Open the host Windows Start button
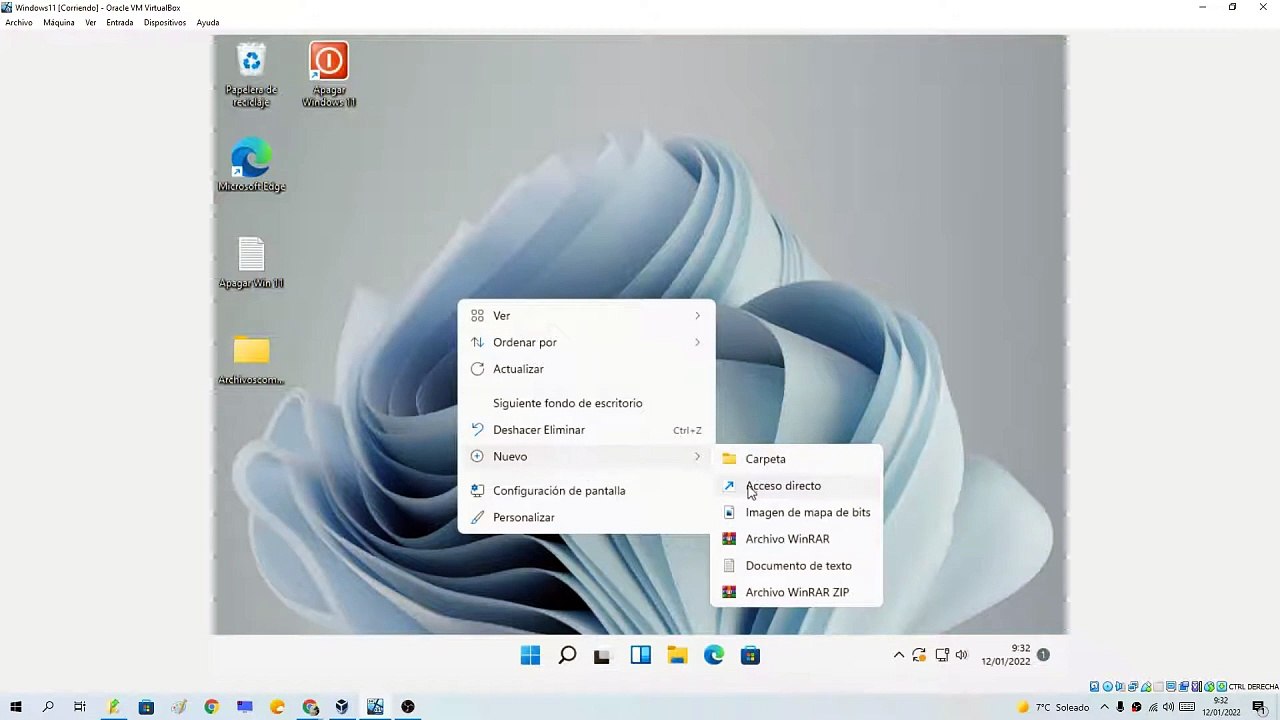This screenshot has height=720, width=1280. click(x=15, y=707)
